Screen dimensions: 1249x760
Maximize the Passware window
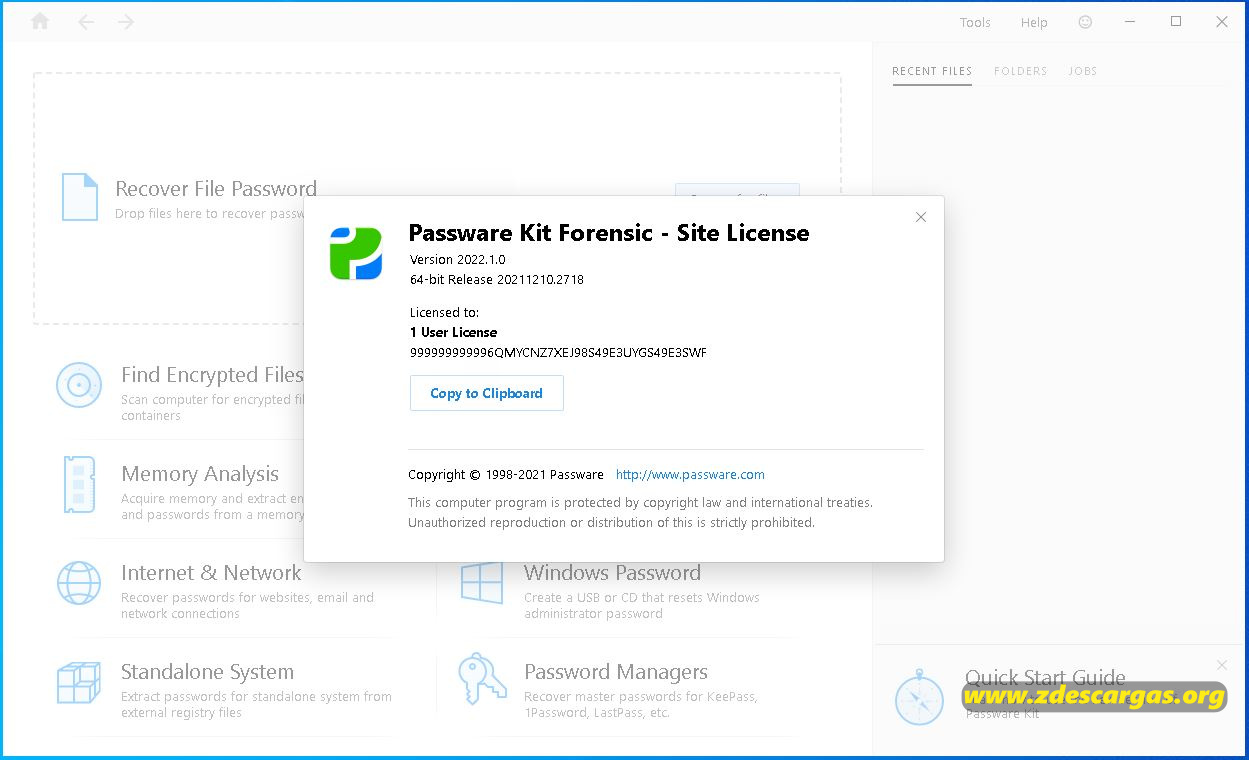pos(1176,21)
